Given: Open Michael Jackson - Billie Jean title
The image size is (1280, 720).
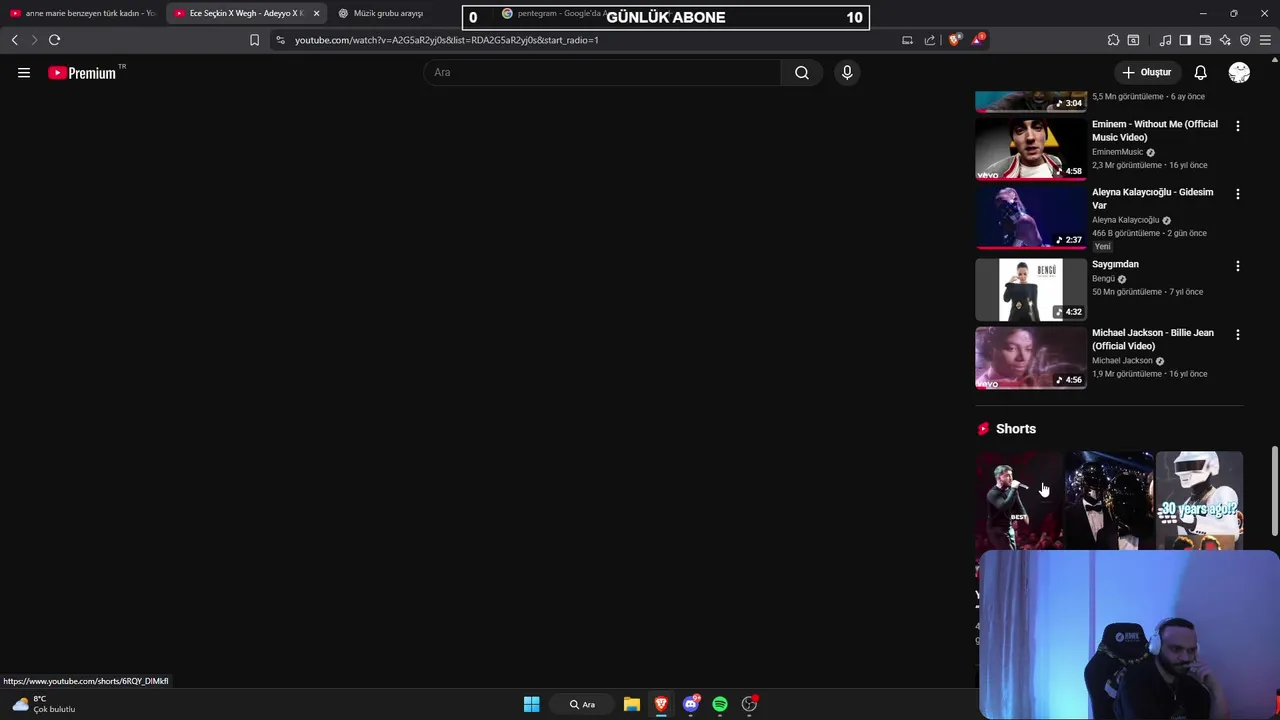Looking at the screenshot, I should coord(1153,339).
